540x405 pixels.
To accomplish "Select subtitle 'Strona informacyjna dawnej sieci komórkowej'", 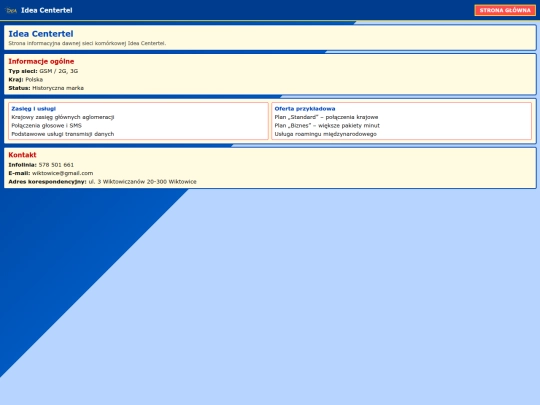I will [87, 43].
